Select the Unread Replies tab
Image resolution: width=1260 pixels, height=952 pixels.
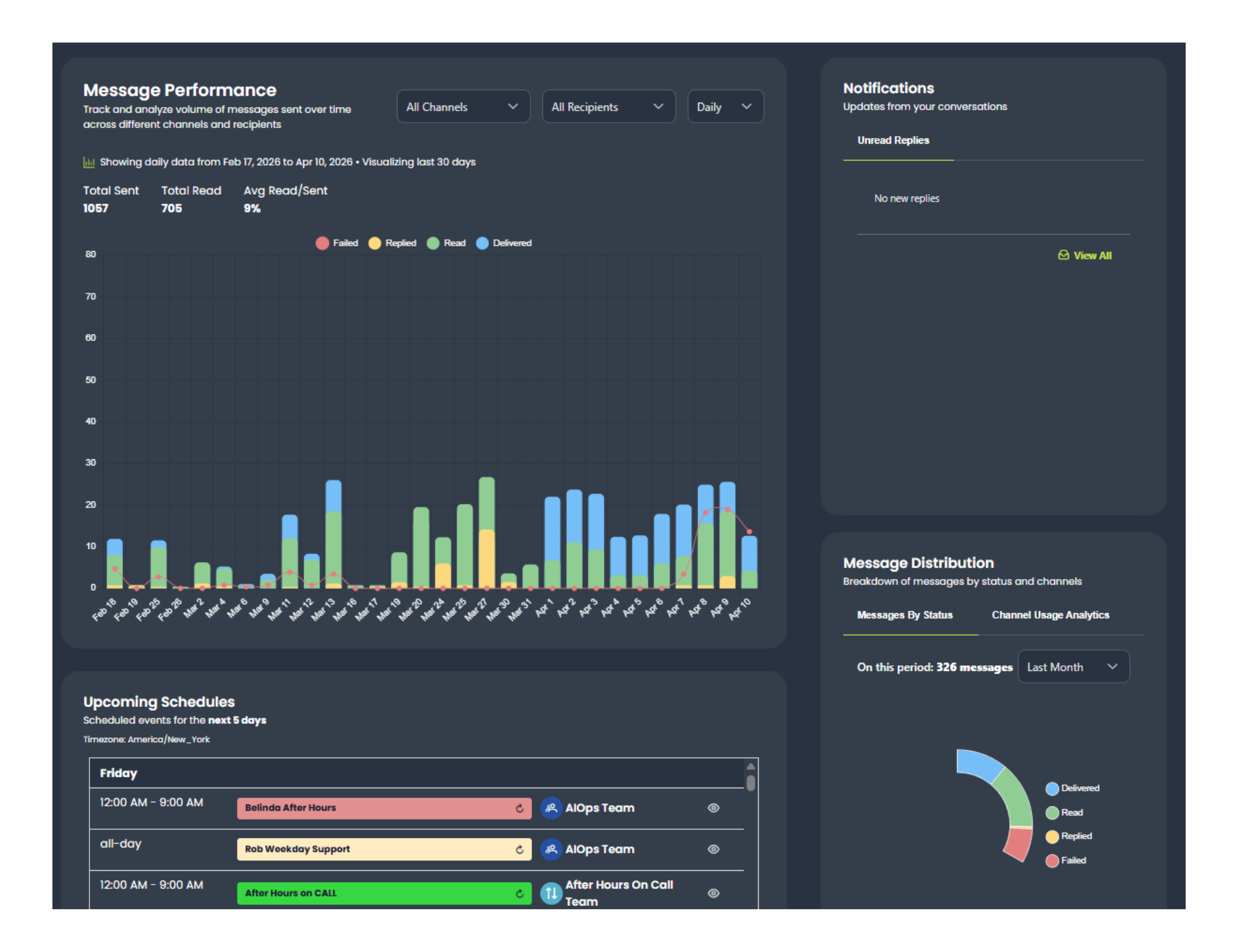[893, 141]
